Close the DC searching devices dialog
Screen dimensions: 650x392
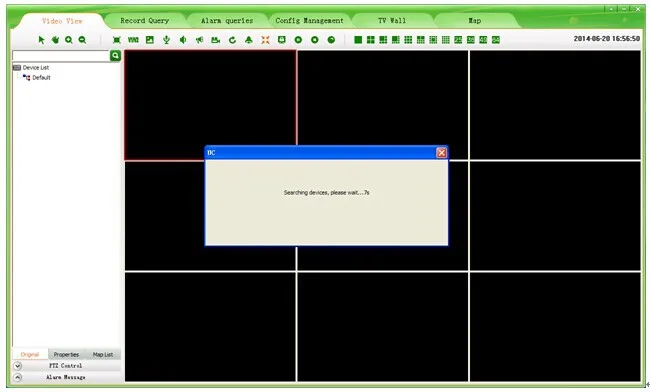(x=441, y=153)
